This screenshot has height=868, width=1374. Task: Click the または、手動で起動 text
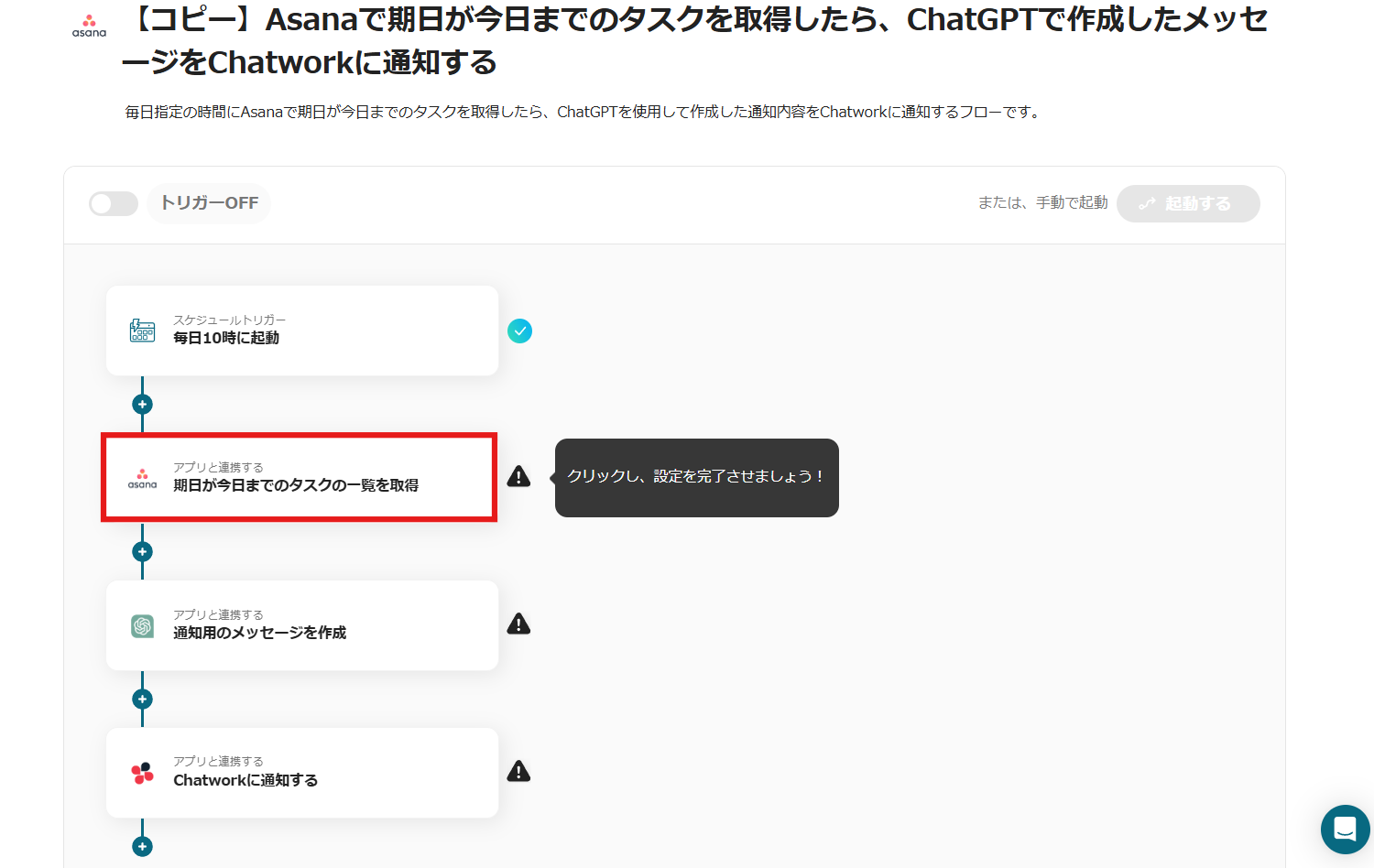click(x=1042, y=202)
